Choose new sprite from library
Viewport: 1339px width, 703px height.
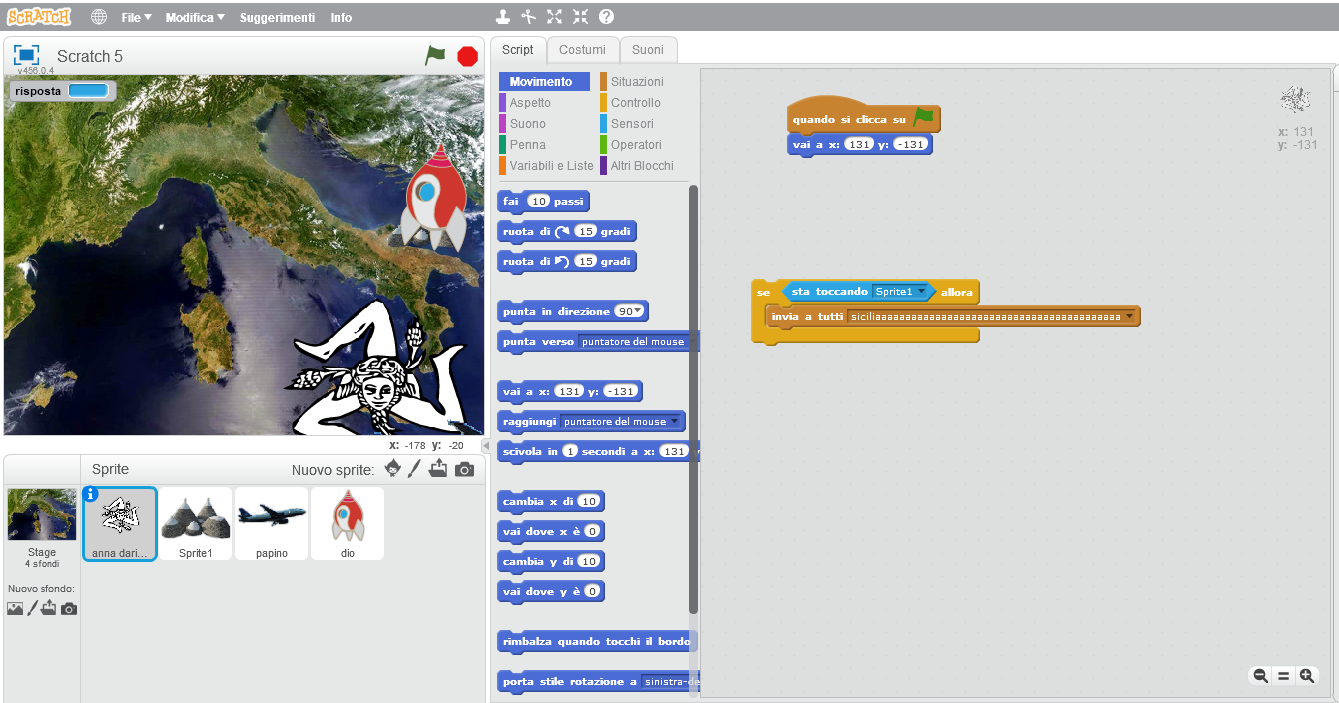point(393,469)
